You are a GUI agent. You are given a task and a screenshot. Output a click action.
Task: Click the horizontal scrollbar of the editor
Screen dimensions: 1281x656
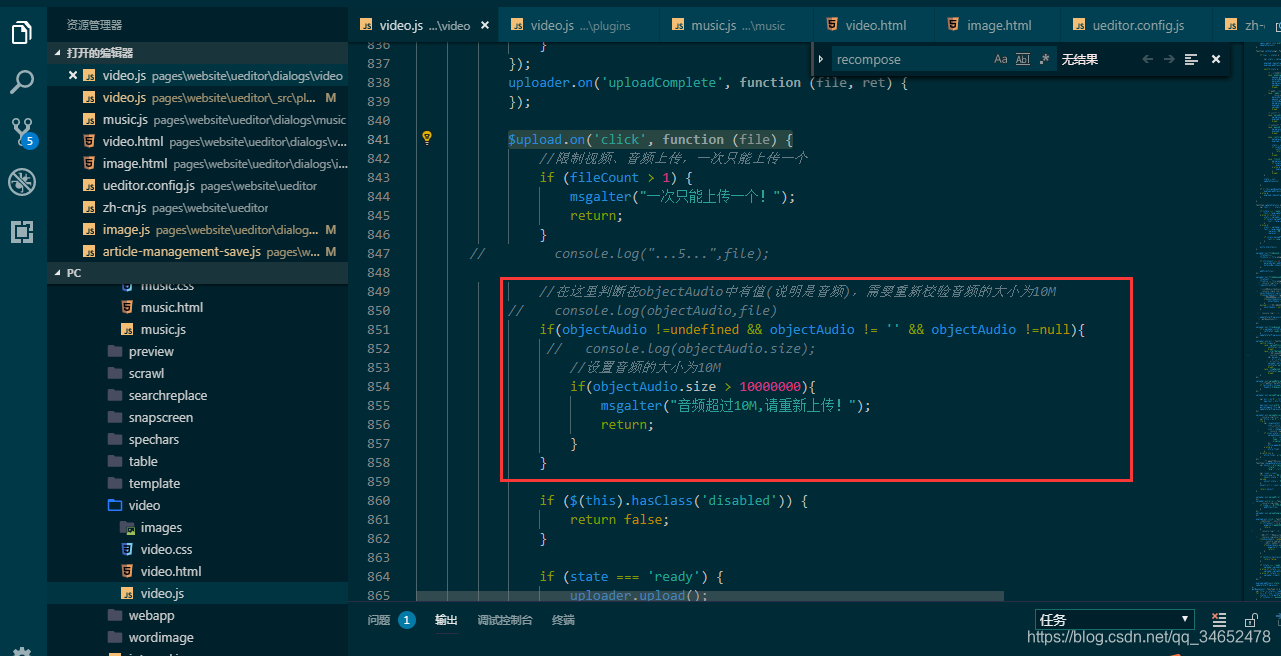pos(710,596)
